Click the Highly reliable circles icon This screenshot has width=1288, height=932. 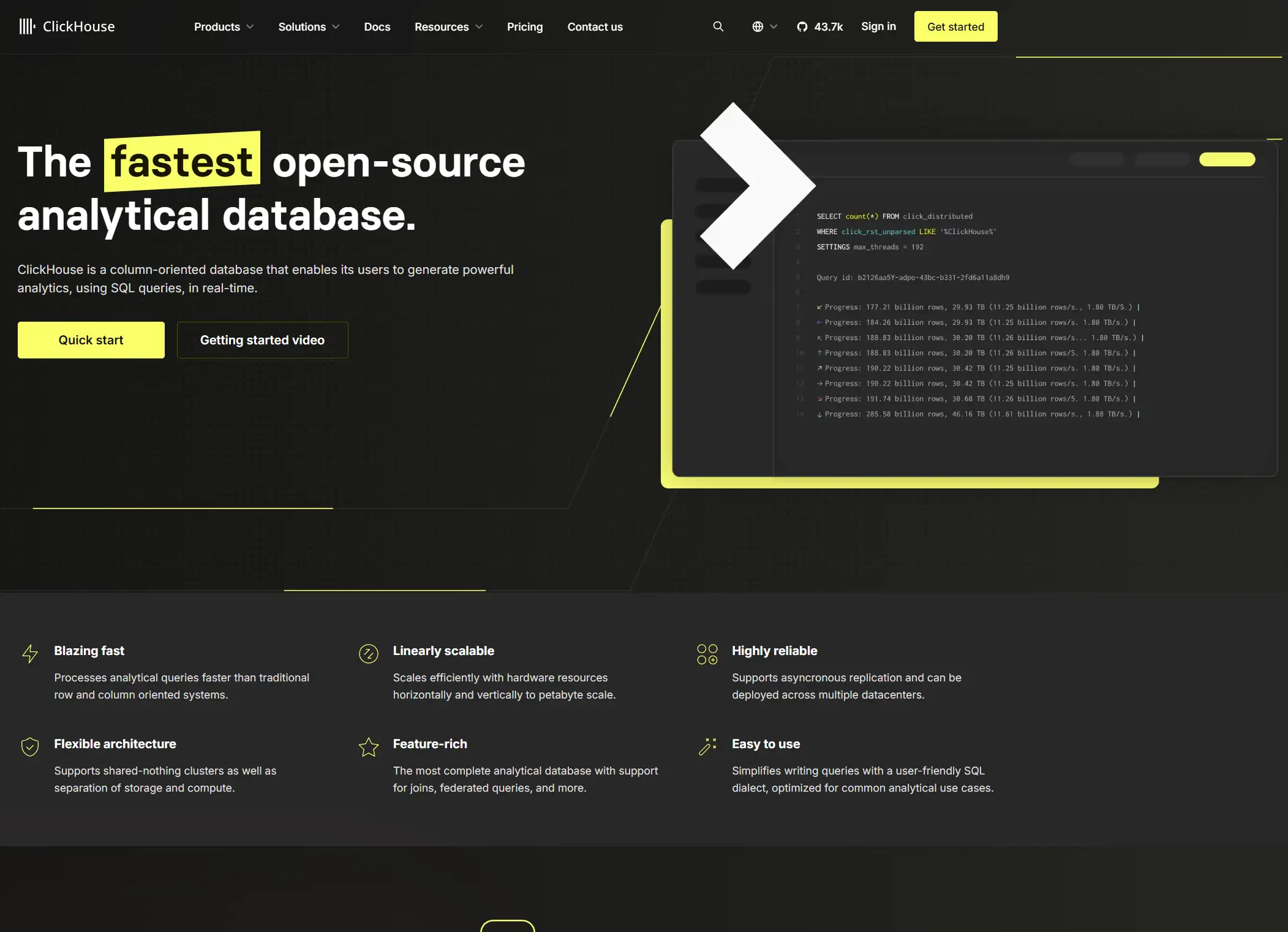[707, 654]
